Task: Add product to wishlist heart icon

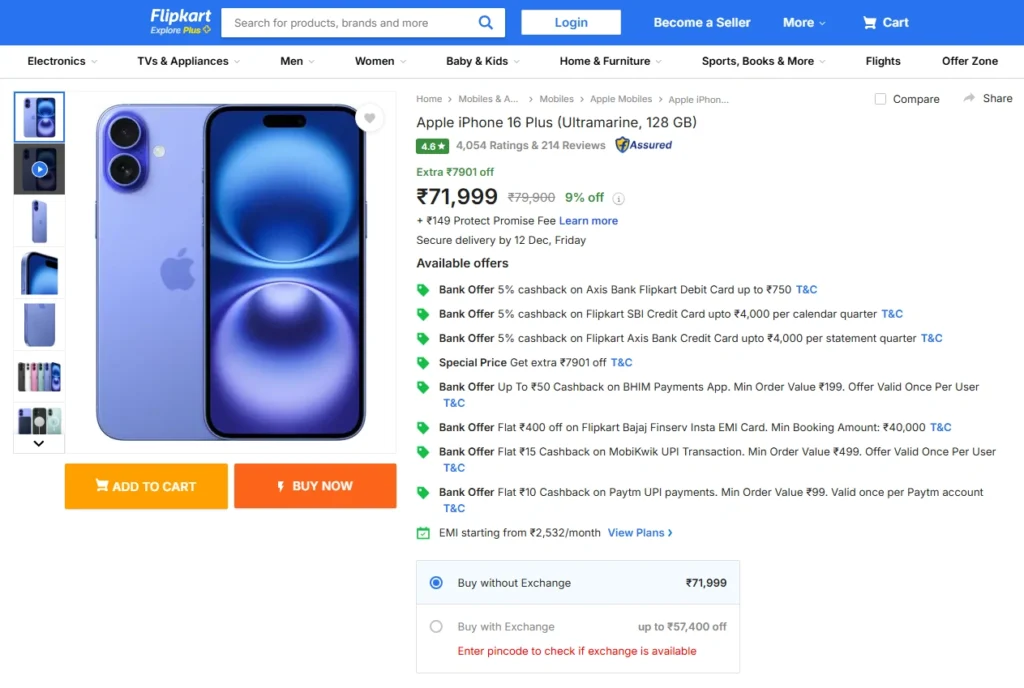Action: [x=369, y=118]
